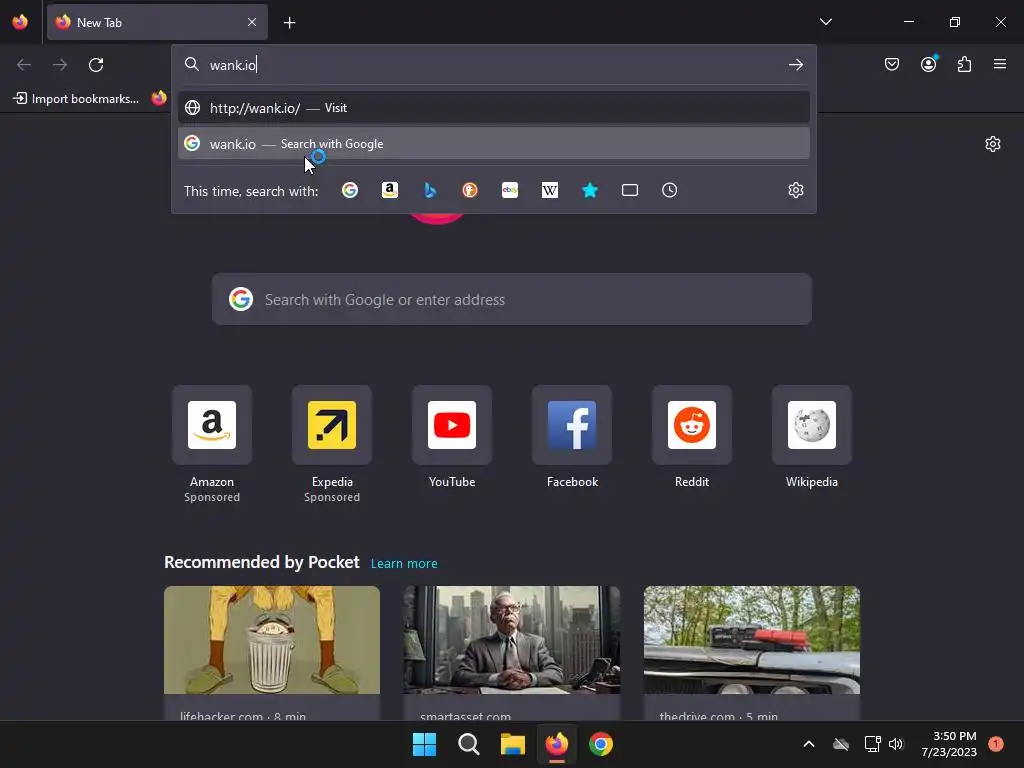Choose the http://wank.io/ Visit suggestion
This screenshot has height=768, width=1024.
point(494,108)
